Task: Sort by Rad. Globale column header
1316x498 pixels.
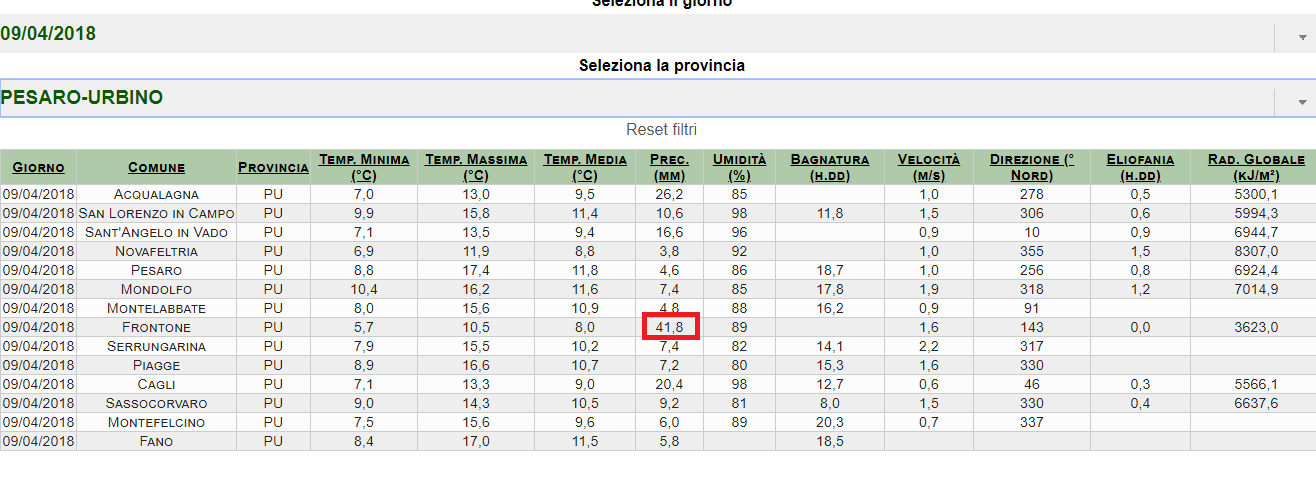Action: [1256, 167]
